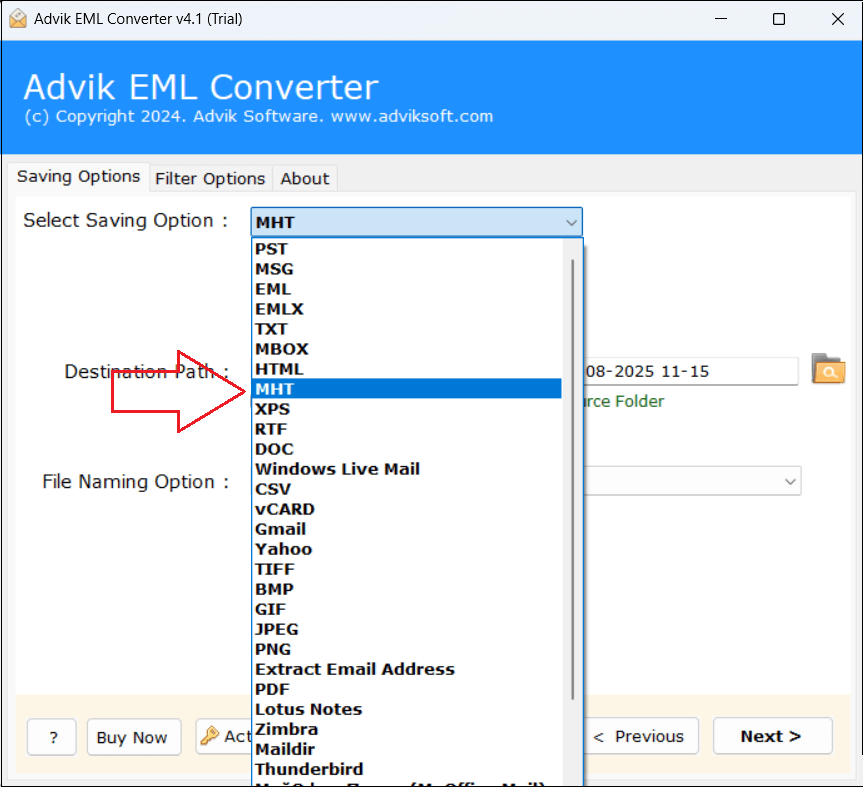Select MSG format in the list
The height and width of the screenshot is (787, 863).
[406, 269]
